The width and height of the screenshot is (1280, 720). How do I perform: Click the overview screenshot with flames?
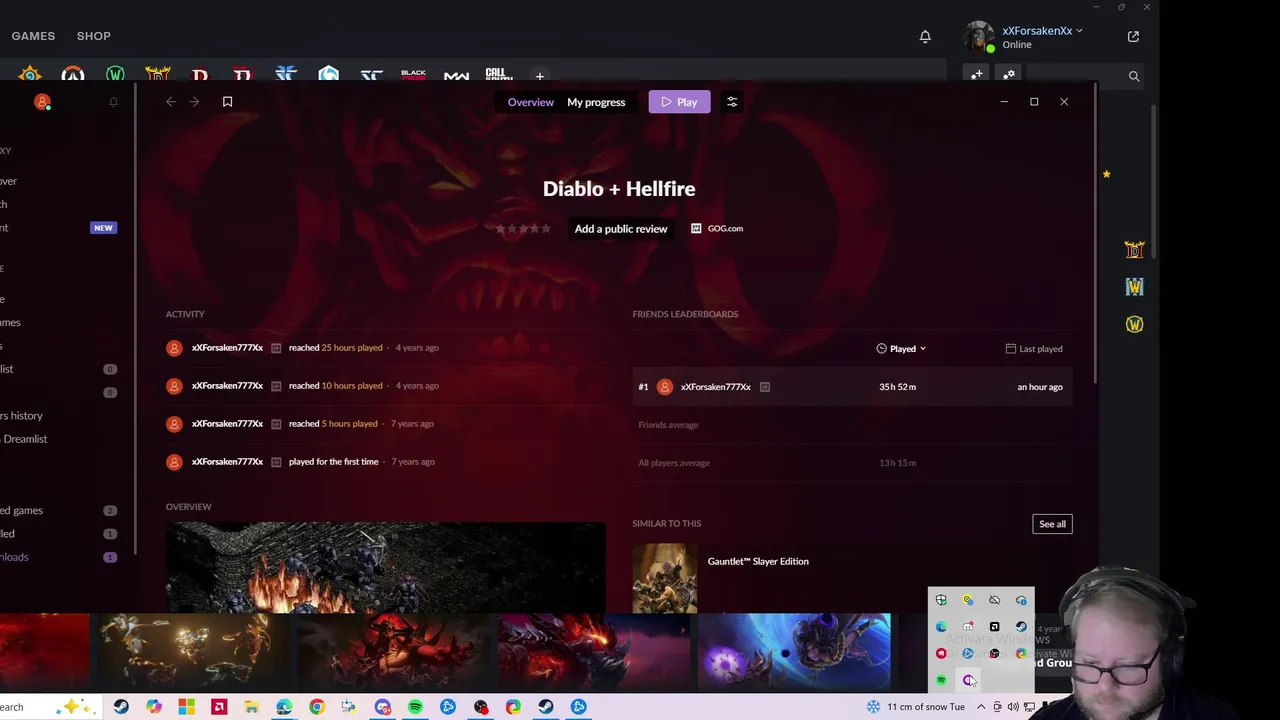tap(385, 567)
